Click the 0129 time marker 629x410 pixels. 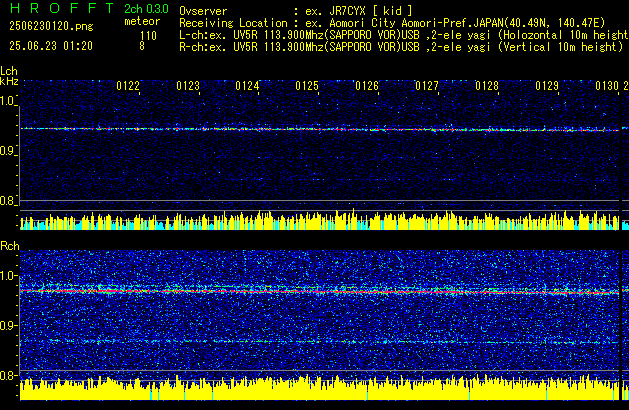pos(547,86)
